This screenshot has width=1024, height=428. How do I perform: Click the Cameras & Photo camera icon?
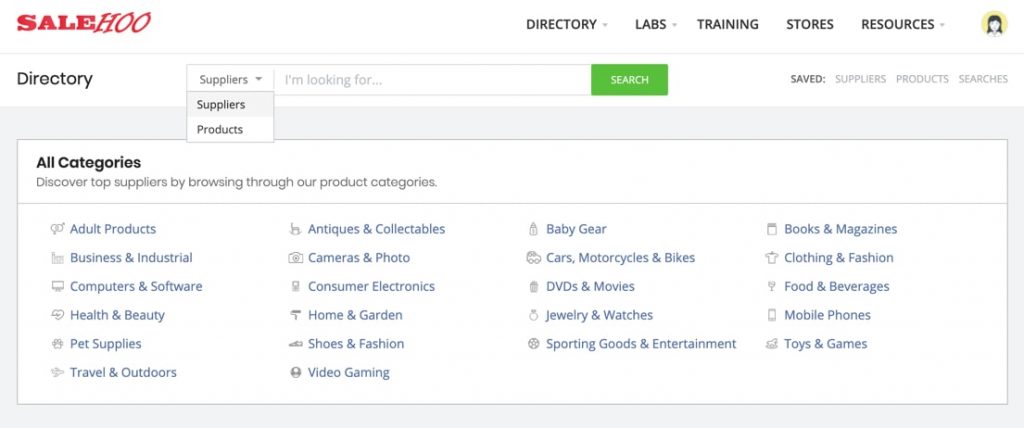(x=296, y=257)
